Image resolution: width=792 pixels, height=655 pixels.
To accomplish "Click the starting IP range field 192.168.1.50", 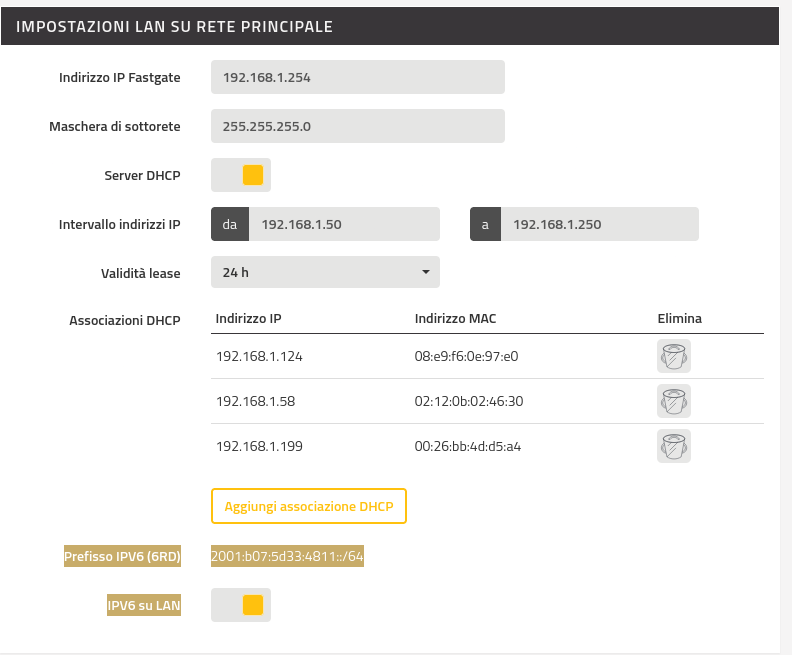I will coord(344,224).
